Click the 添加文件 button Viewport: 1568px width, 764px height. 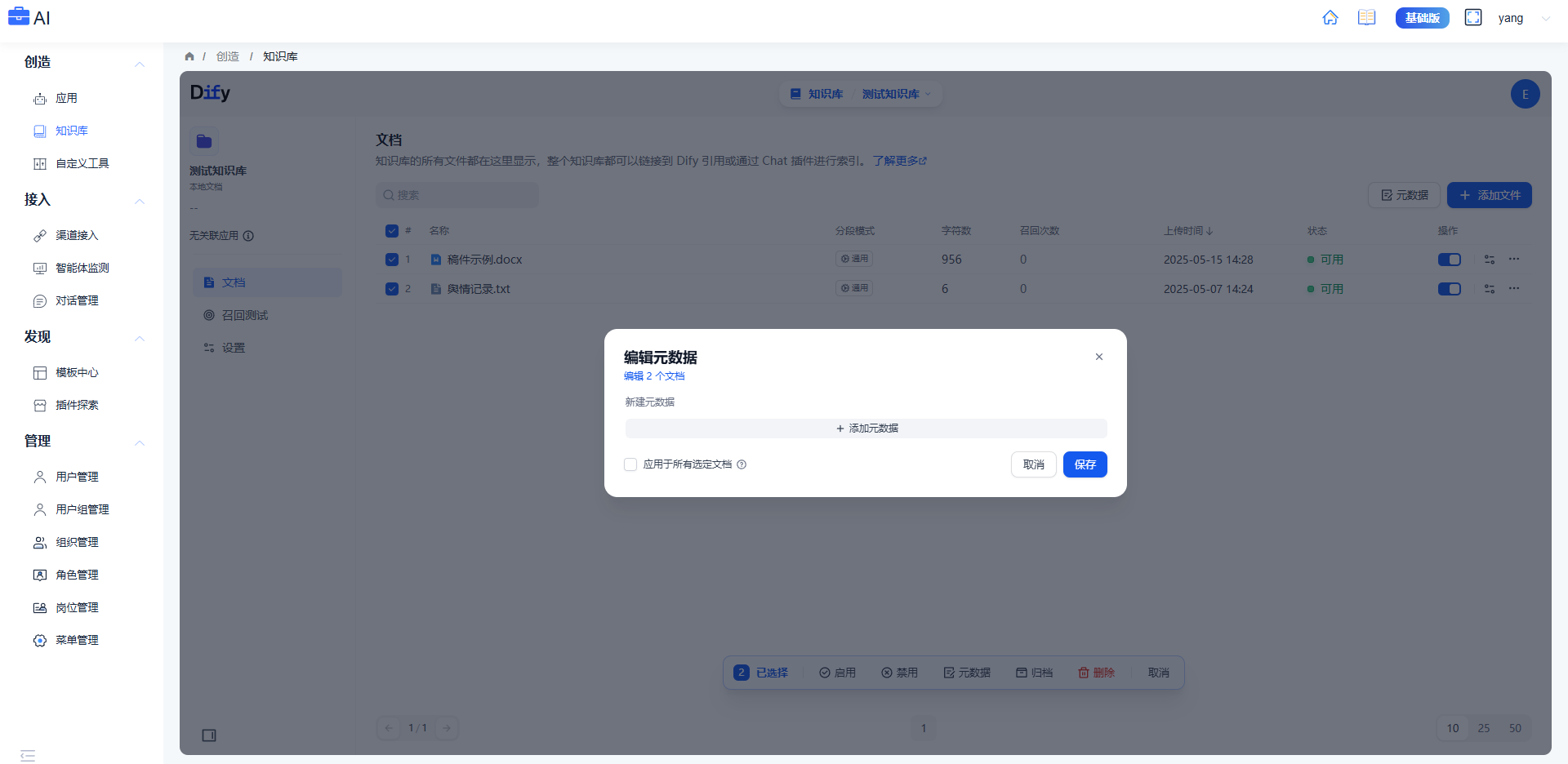click(1490, 195)
